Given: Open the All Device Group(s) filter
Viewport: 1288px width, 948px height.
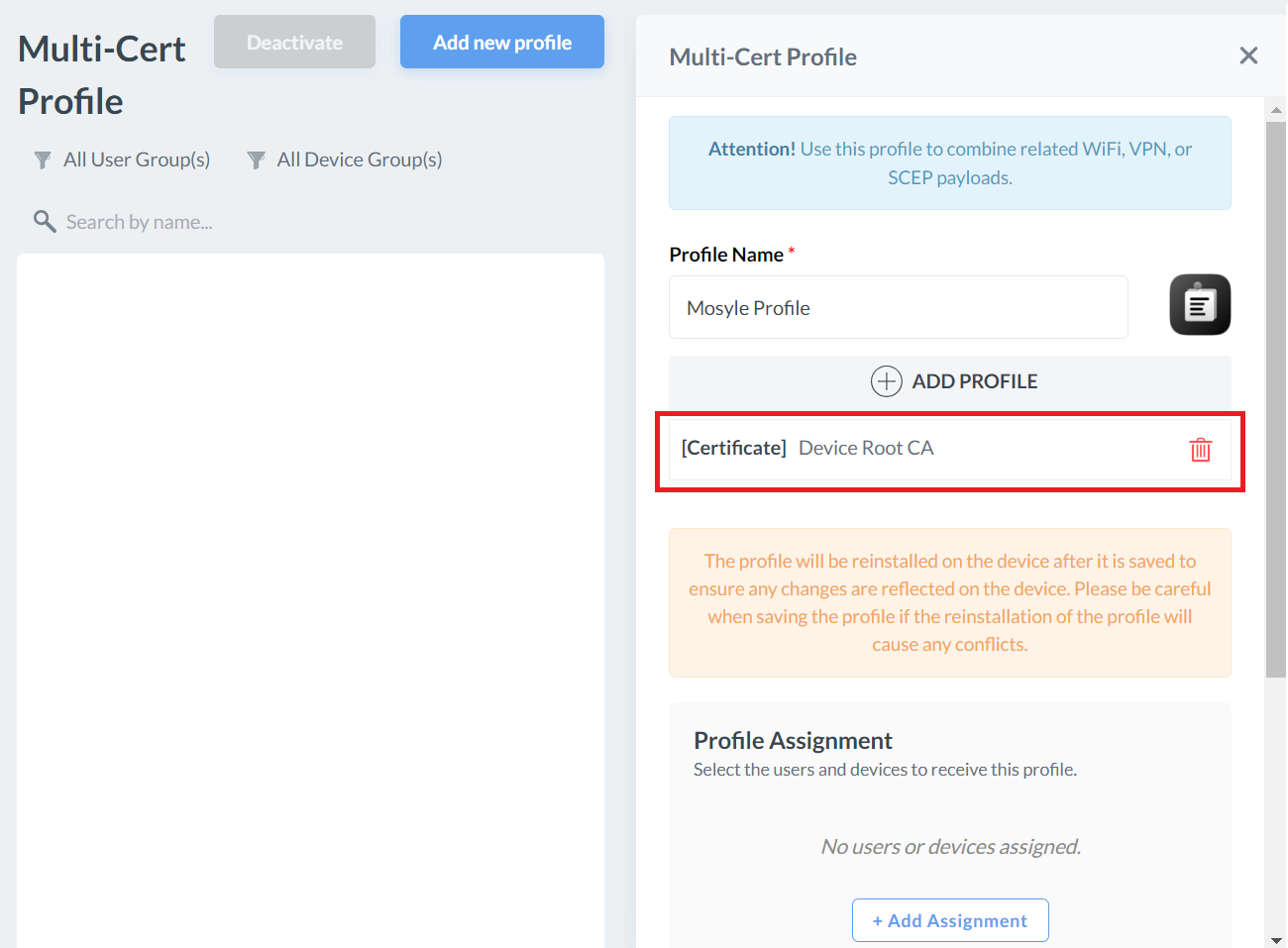Looking at the screenshot, I should [359, 159].
